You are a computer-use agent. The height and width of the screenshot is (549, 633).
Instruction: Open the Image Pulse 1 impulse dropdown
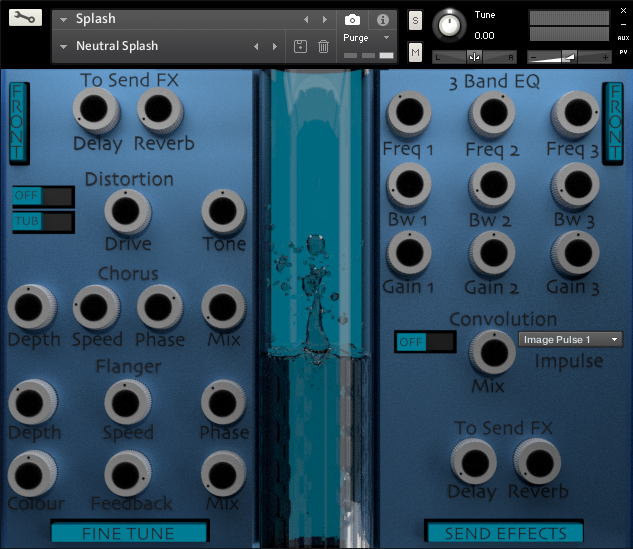point(570,339)
